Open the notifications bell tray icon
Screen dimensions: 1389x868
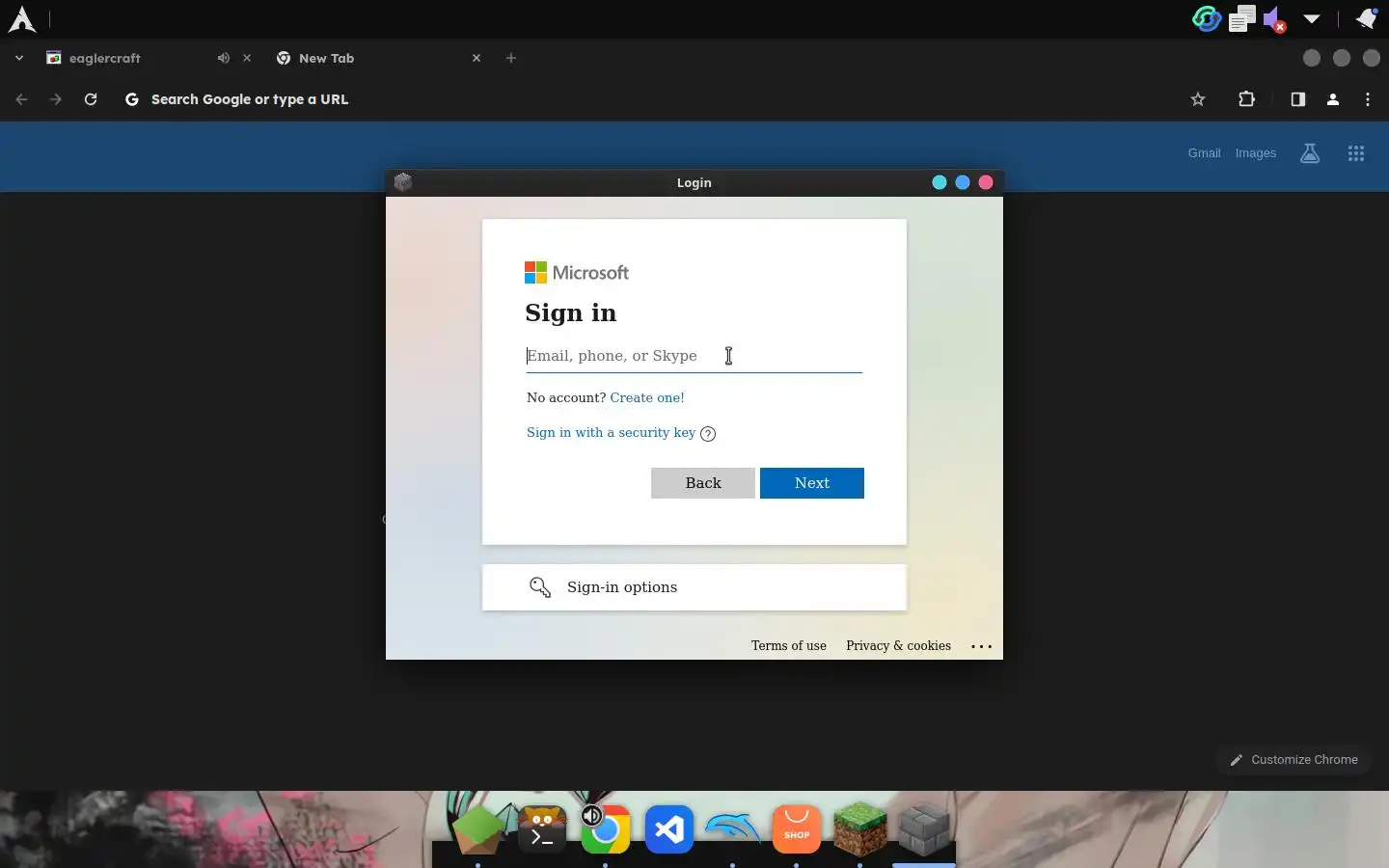[1366, 18]
